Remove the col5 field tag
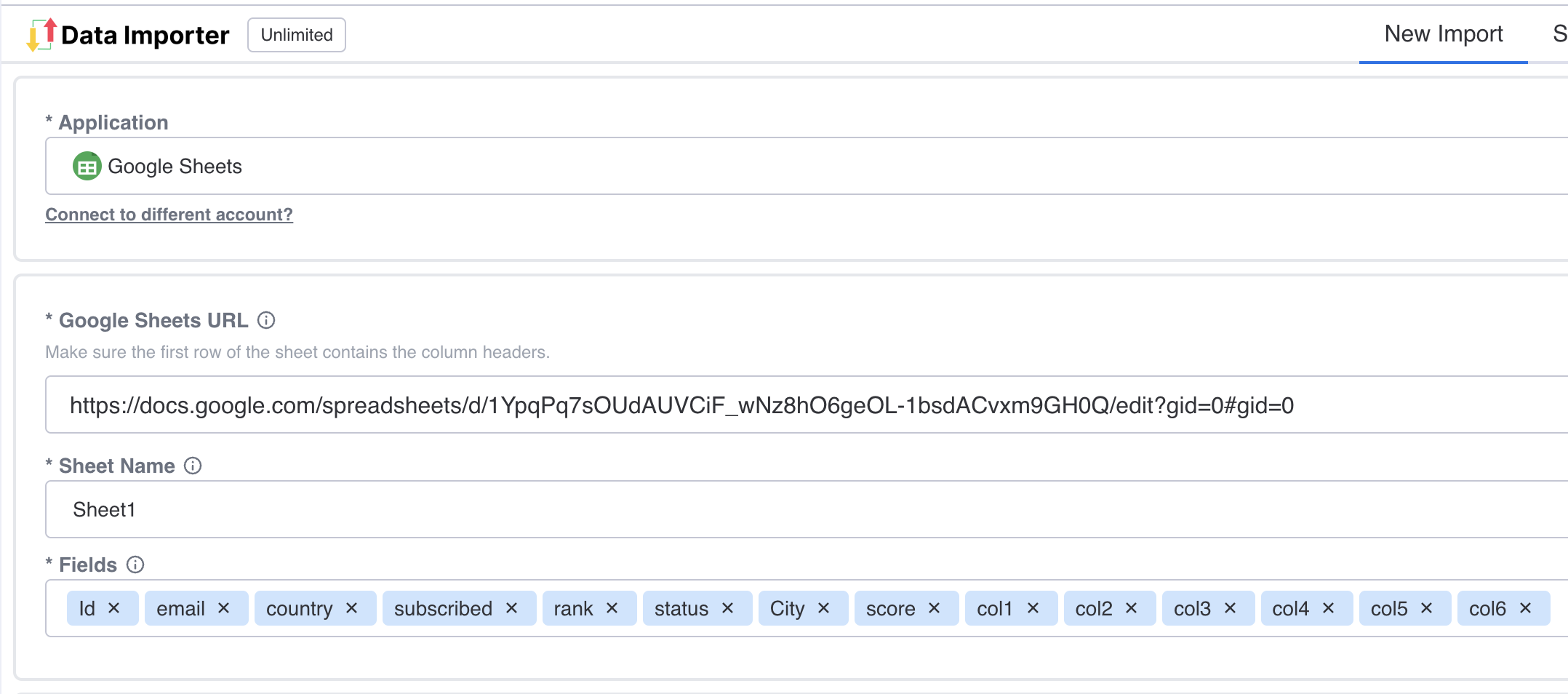This screenshot has height=694, width=1568. (x=1426, y=608)
